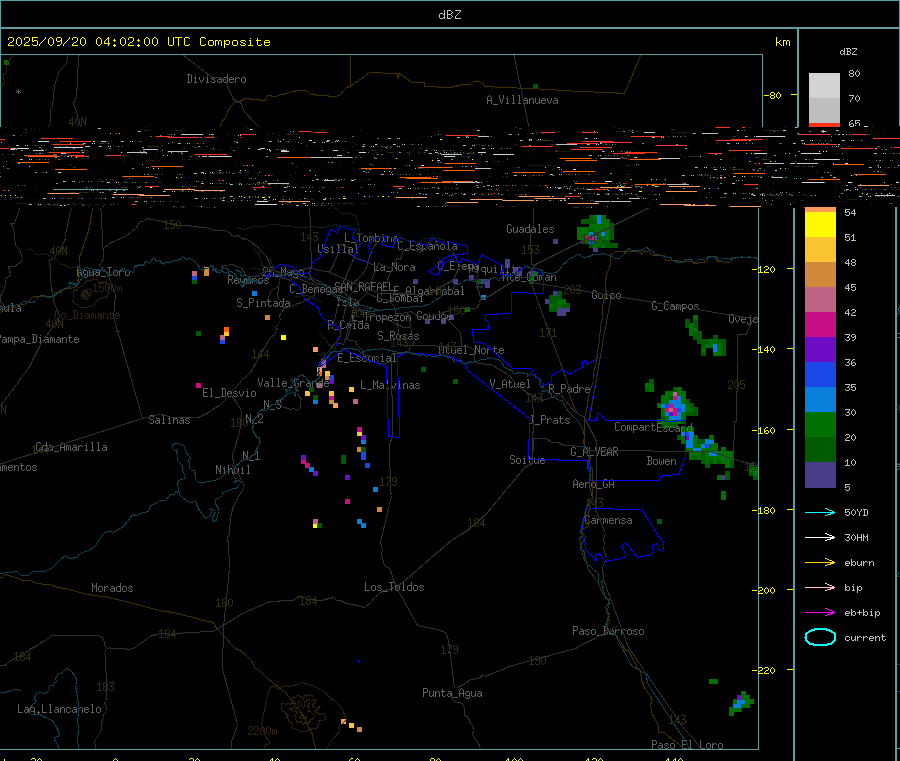Select the Los_Toldos map label

point(394,587)
